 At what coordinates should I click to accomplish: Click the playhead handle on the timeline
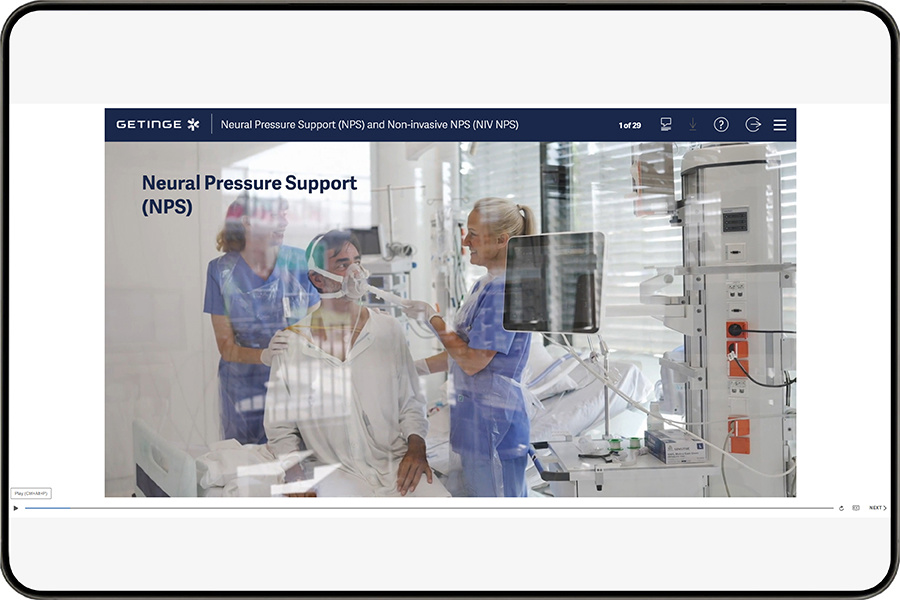[x=71, y=507]
